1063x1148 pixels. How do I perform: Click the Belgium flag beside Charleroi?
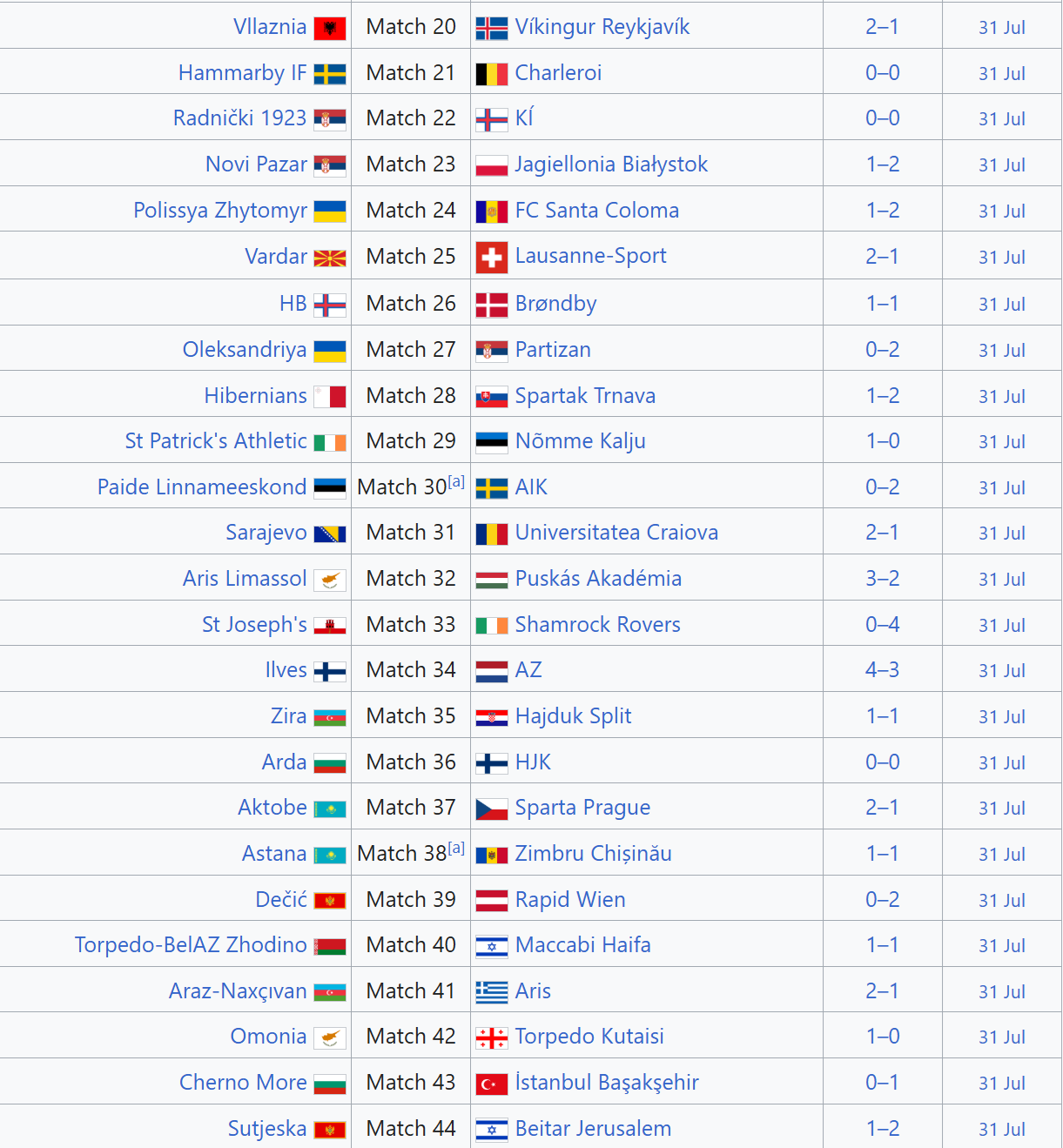[492, 74]
